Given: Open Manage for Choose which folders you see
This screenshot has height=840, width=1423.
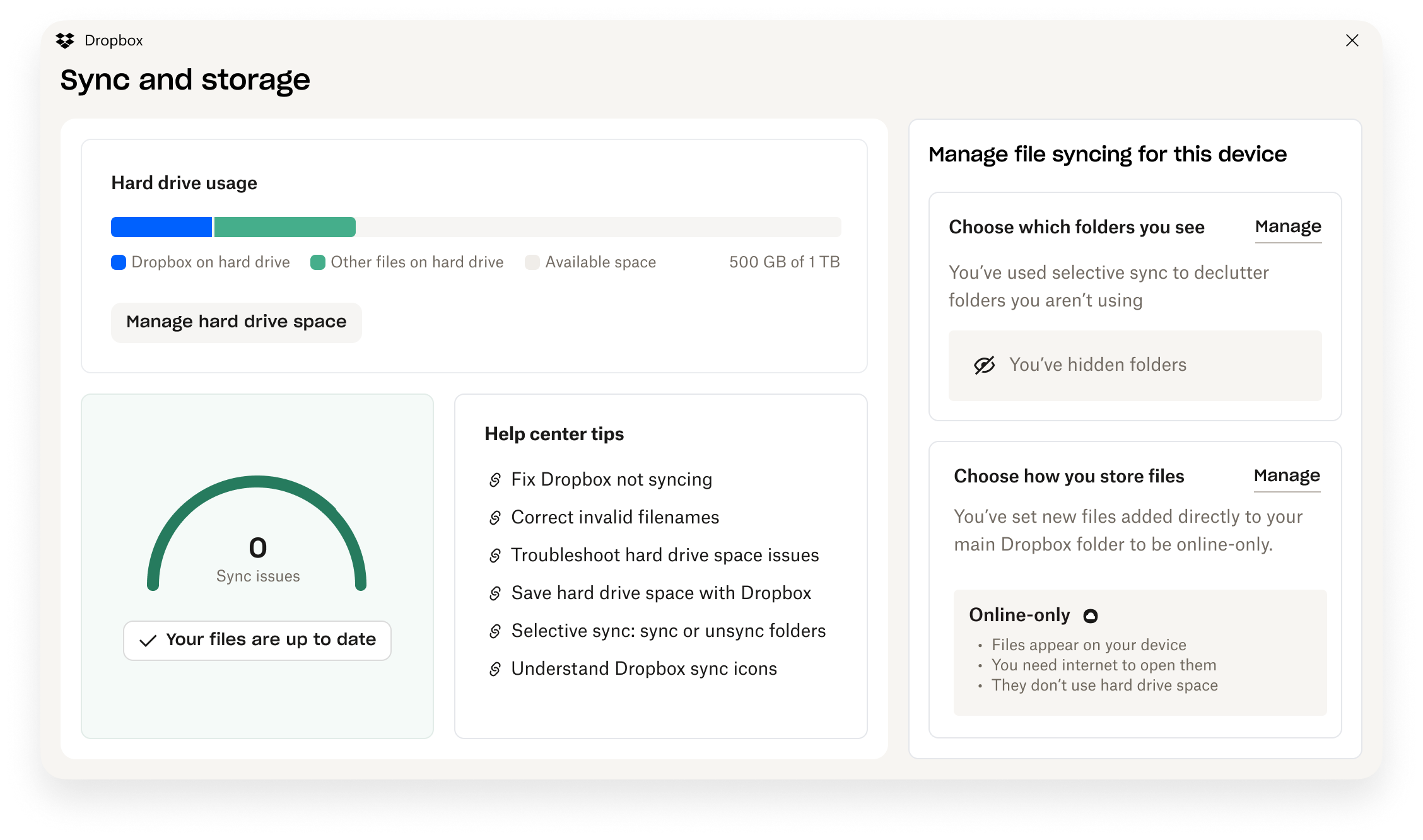Looking at the screenshot, I should 1288,226.
